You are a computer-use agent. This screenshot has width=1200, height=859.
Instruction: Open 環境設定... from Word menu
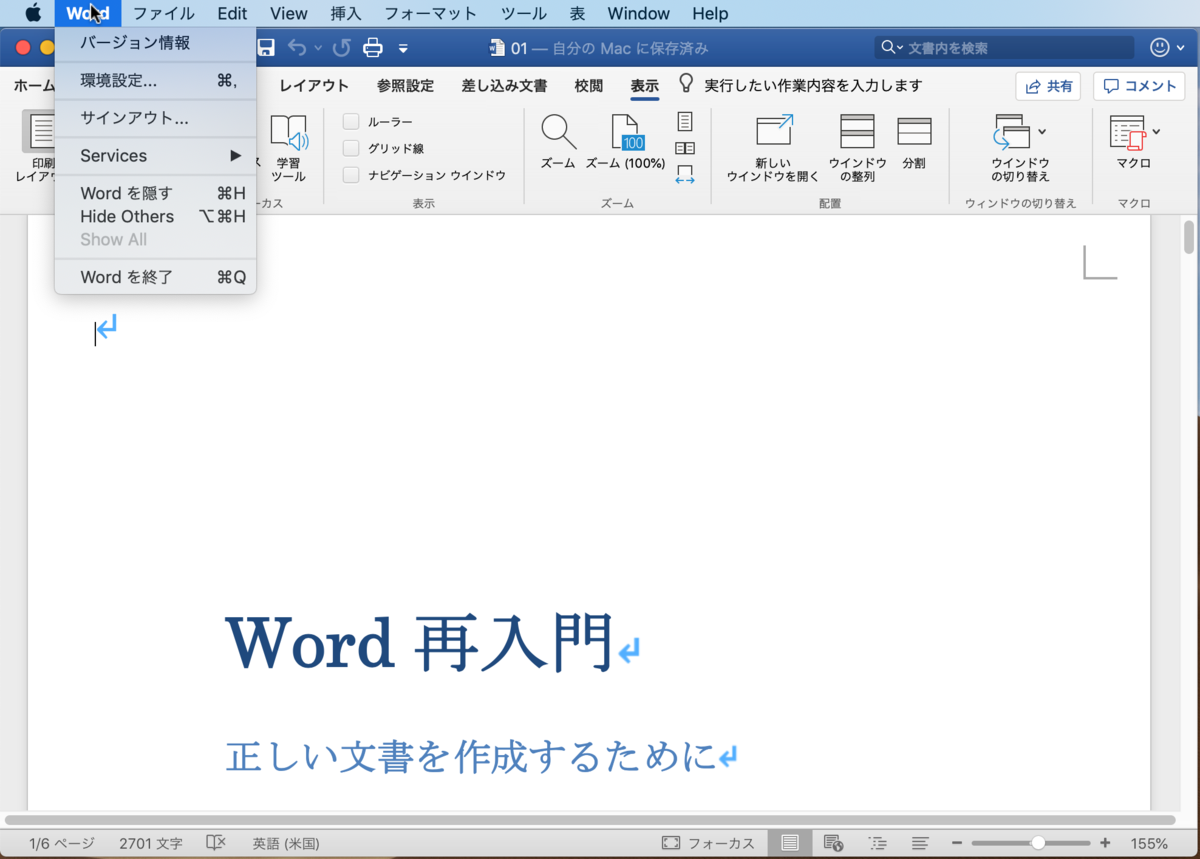(156, 81)
